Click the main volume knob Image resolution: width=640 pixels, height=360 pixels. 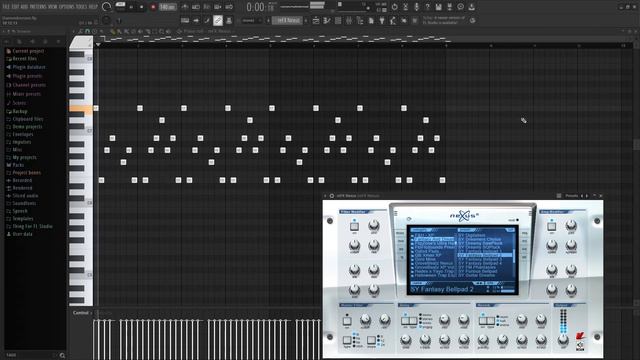tap(106, 7)
